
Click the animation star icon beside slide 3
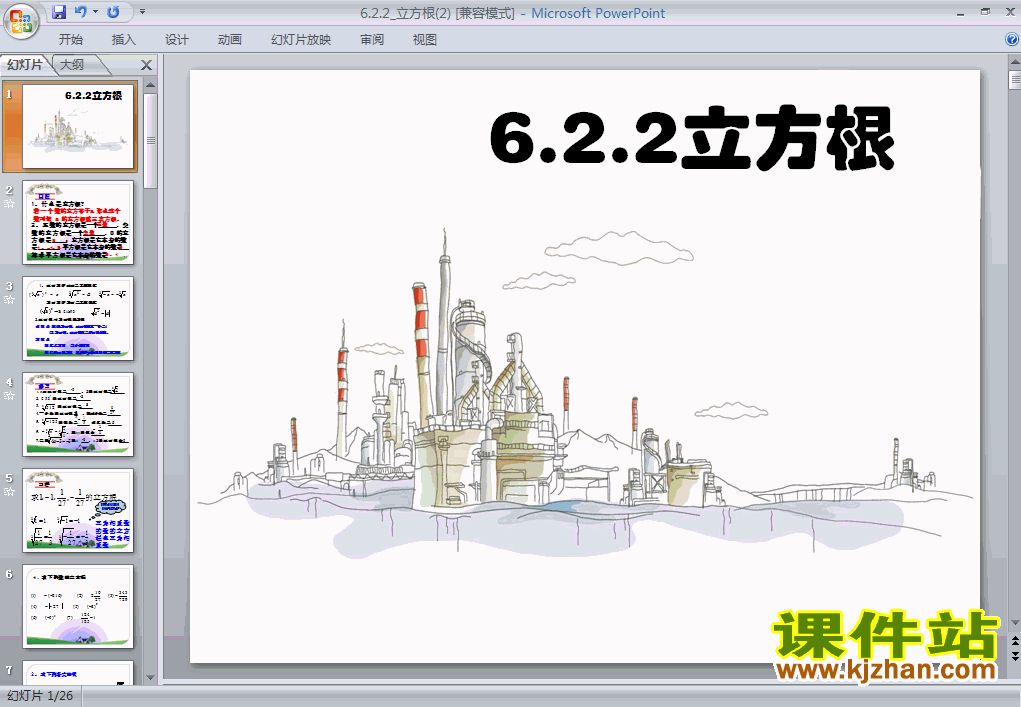point(9,300)
